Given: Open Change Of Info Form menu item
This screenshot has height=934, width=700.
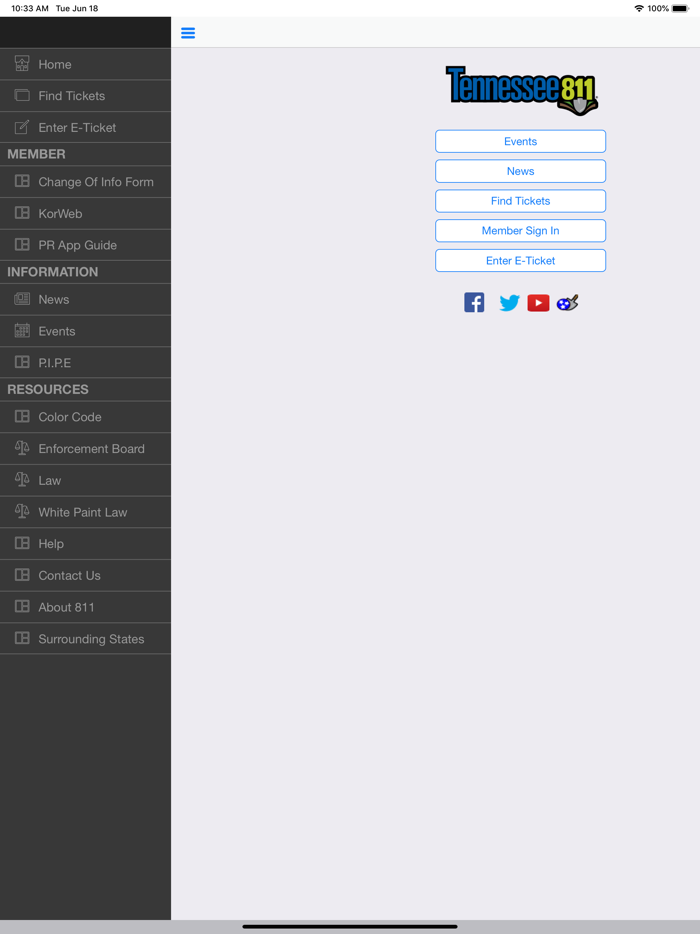Looking at the screenshot, I should (x=85, y=182).
